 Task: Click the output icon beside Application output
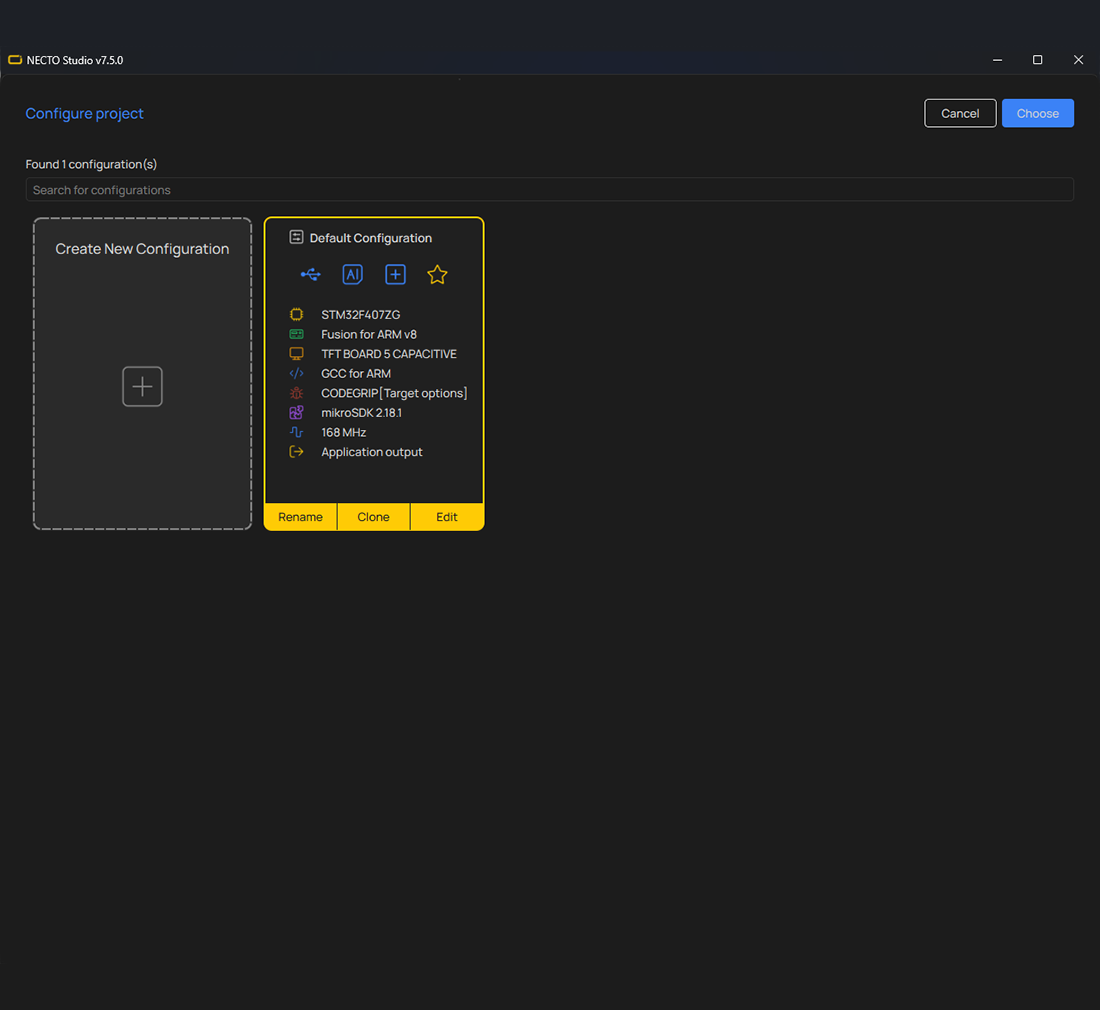point(297,452)
